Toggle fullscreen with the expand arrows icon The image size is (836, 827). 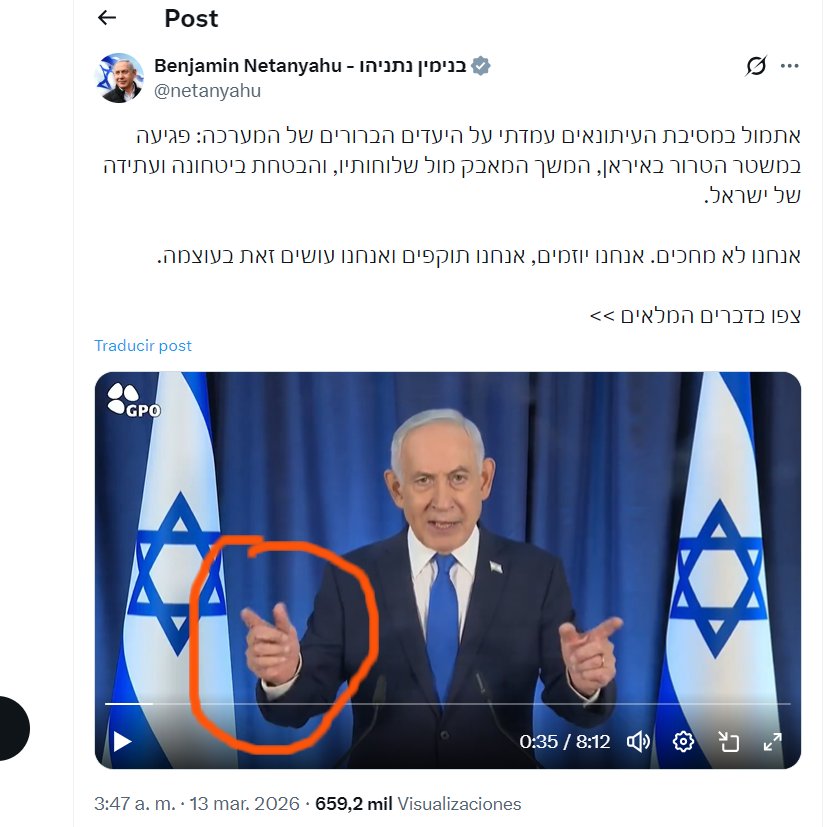click(772, 741)
